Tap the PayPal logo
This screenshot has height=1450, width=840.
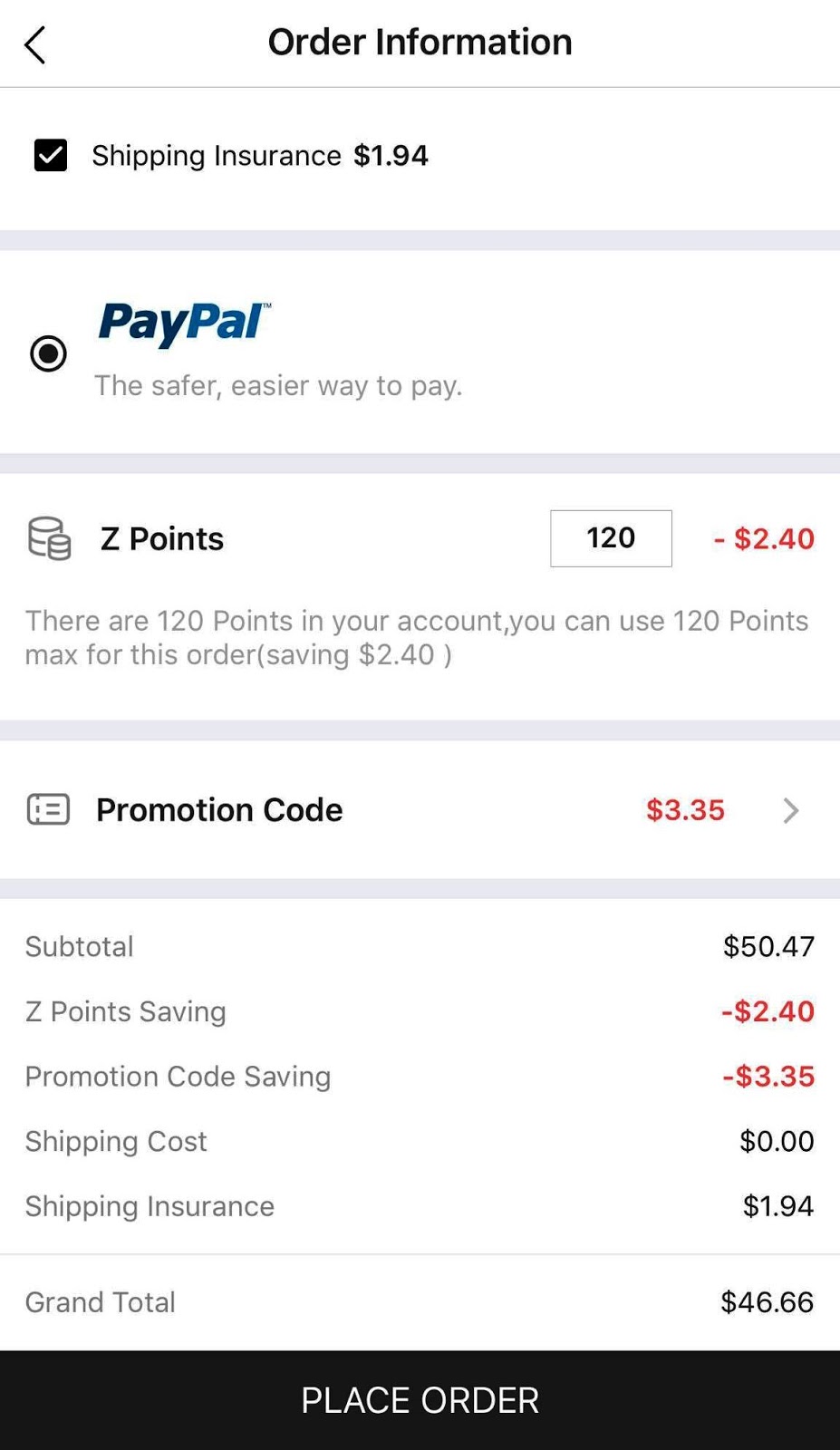tap(184, 324)
